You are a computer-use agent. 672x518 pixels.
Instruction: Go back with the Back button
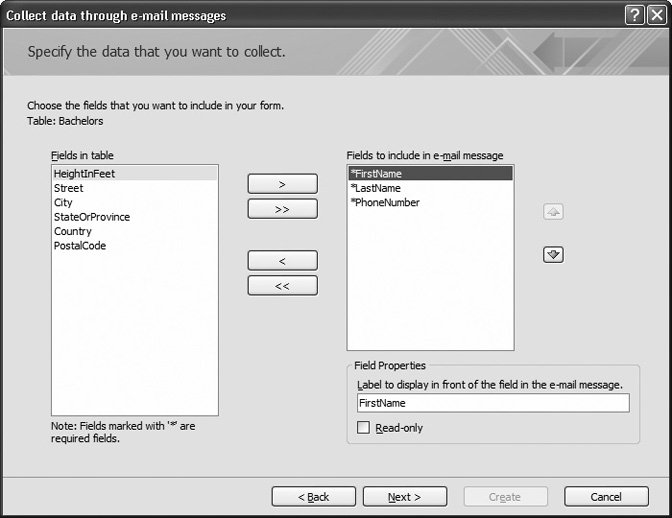(x=314, y=497)
